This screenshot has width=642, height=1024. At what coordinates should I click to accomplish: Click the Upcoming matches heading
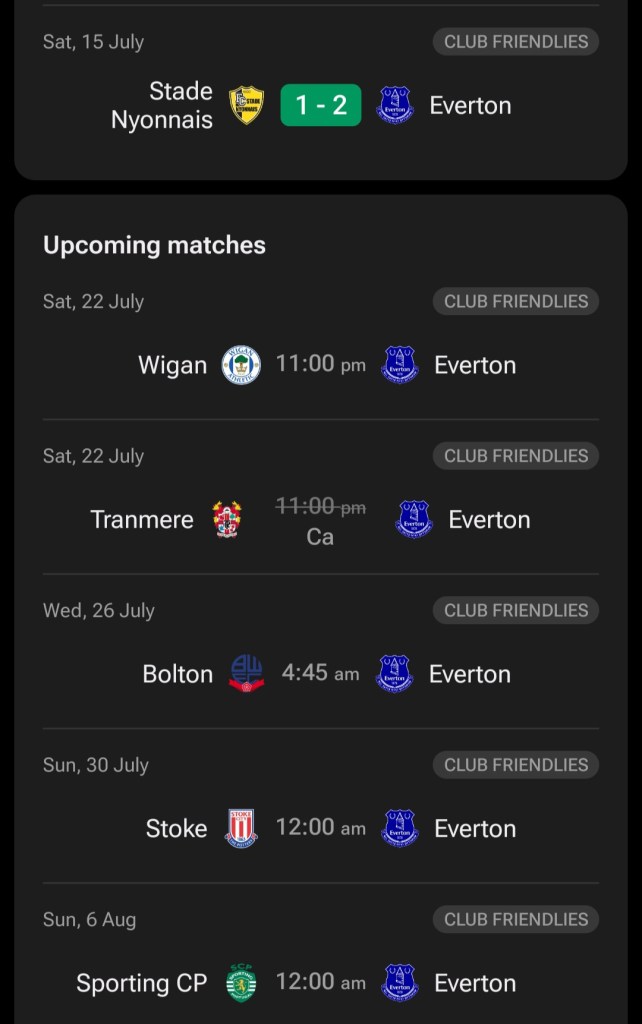point(154,245)
